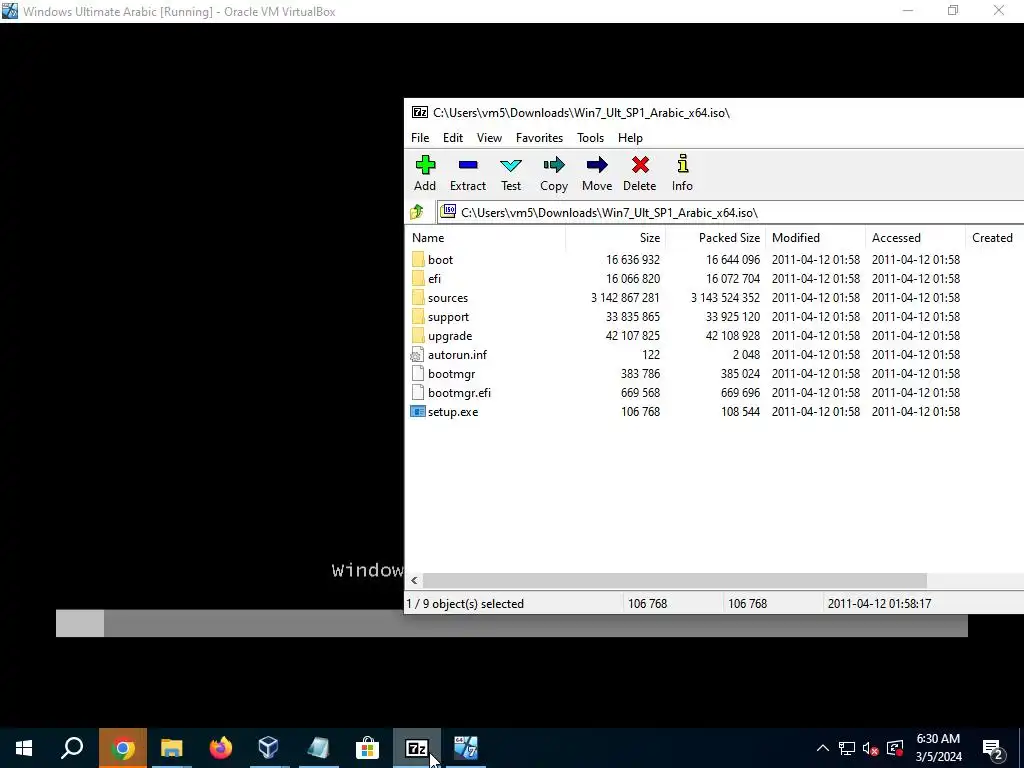Launch Firefox from the taskbar
1024x768 pixels.
click(221, 748)
